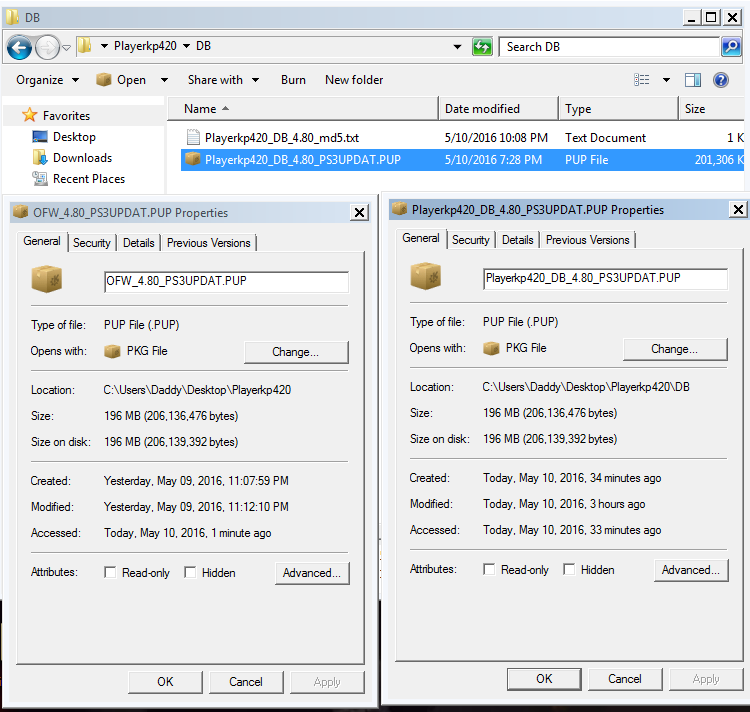Sort by the Size column header
Image resolution: width=750 pixels, height=712 pixels.
(x=712, y=109)
